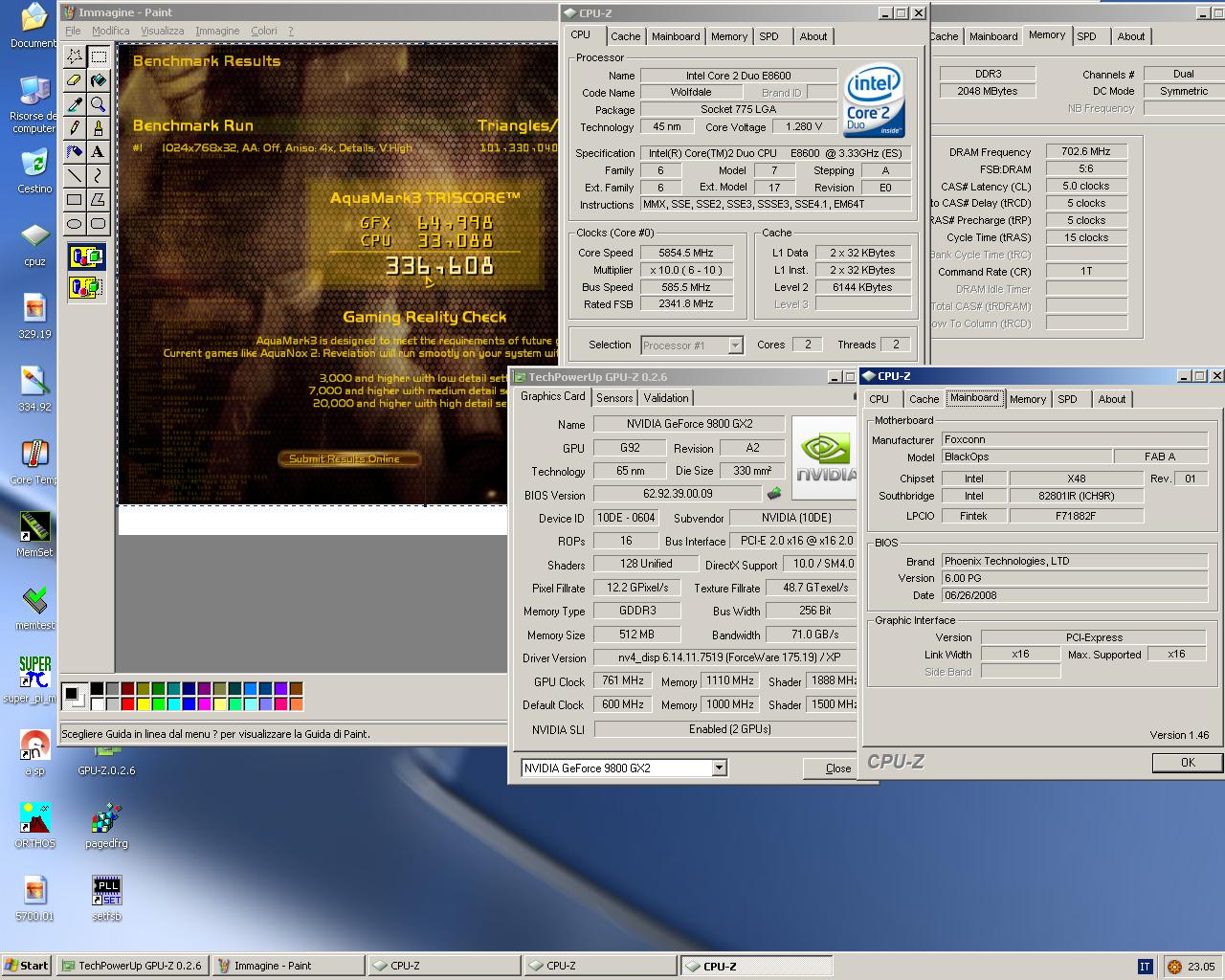Choose the transparent selection option in Paint
Screen dimensions: 1225x980
click(86, 286)
